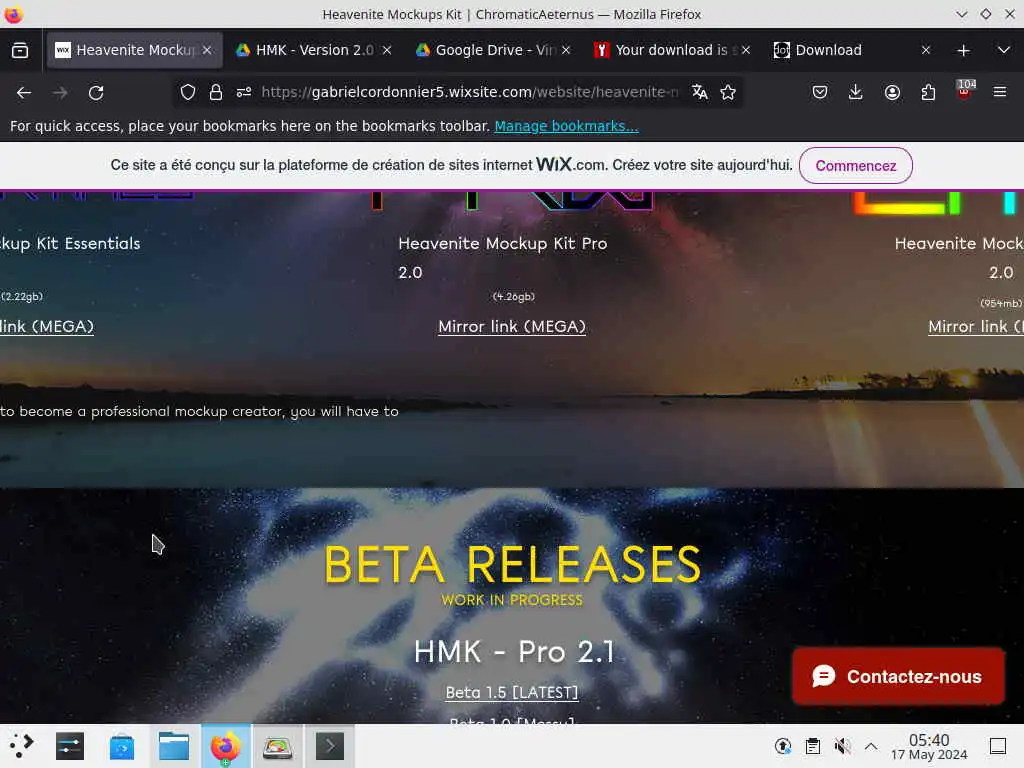This screenshot has width=1024, height=768.
Task: Click the HMK - Pro 2.1 heading
Action: (514, 652)
